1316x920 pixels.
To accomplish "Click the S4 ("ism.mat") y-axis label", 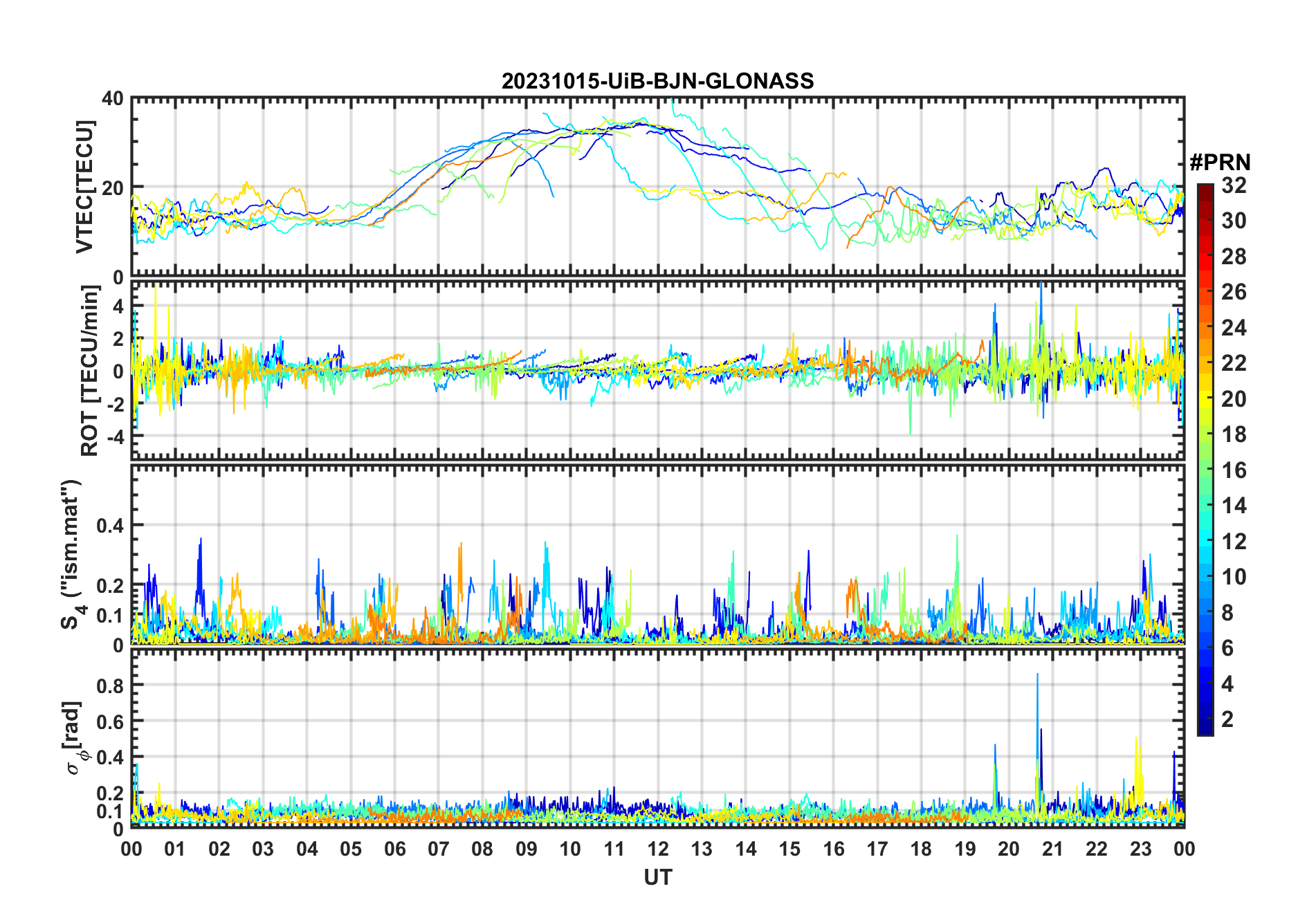I will coord(72,555).
